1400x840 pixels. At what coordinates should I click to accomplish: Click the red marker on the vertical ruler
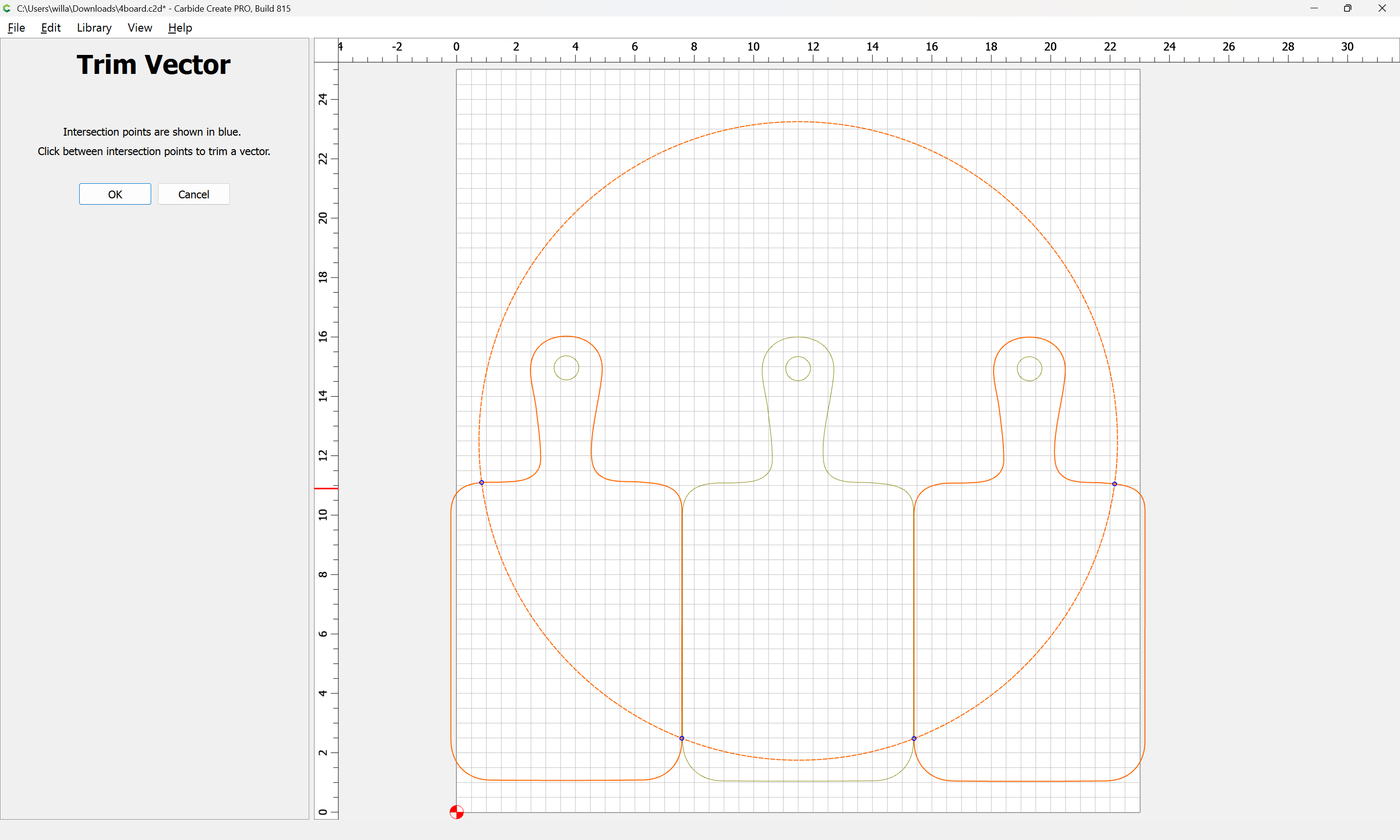326,489
